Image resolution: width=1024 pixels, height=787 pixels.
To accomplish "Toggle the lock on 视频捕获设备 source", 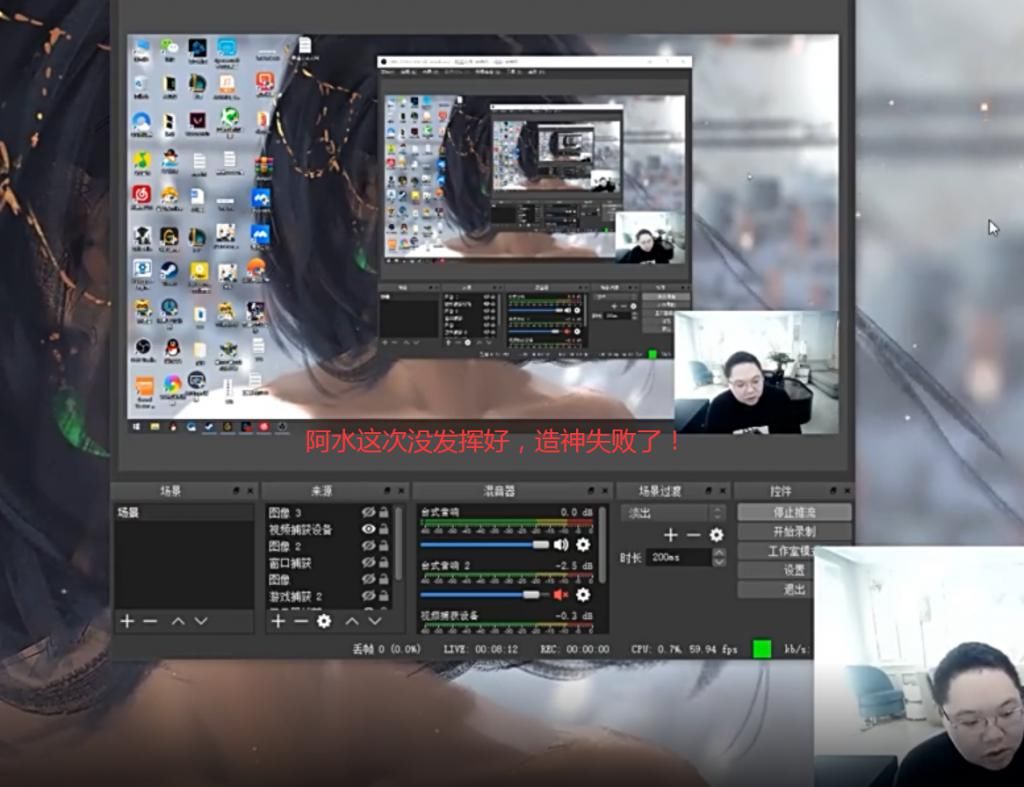I will pos(384,529).
